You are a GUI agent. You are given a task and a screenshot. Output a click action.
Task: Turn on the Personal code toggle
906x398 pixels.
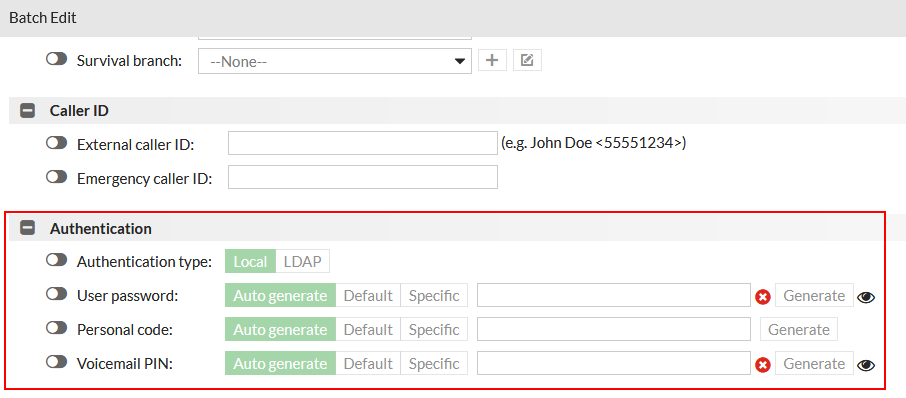pos(57,329)
